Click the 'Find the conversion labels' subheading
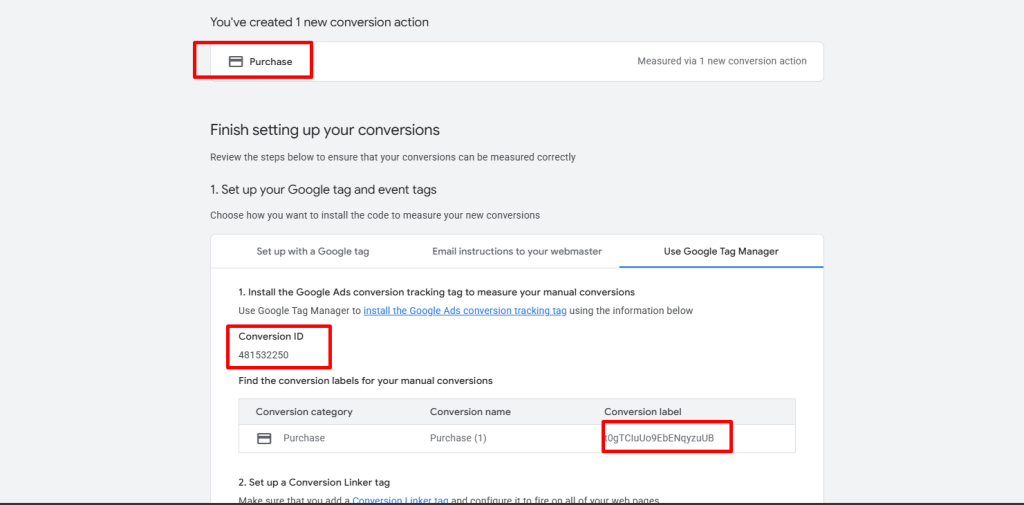Image resolution: width=1024 pixels, height=505 pixels. [365, 381]
